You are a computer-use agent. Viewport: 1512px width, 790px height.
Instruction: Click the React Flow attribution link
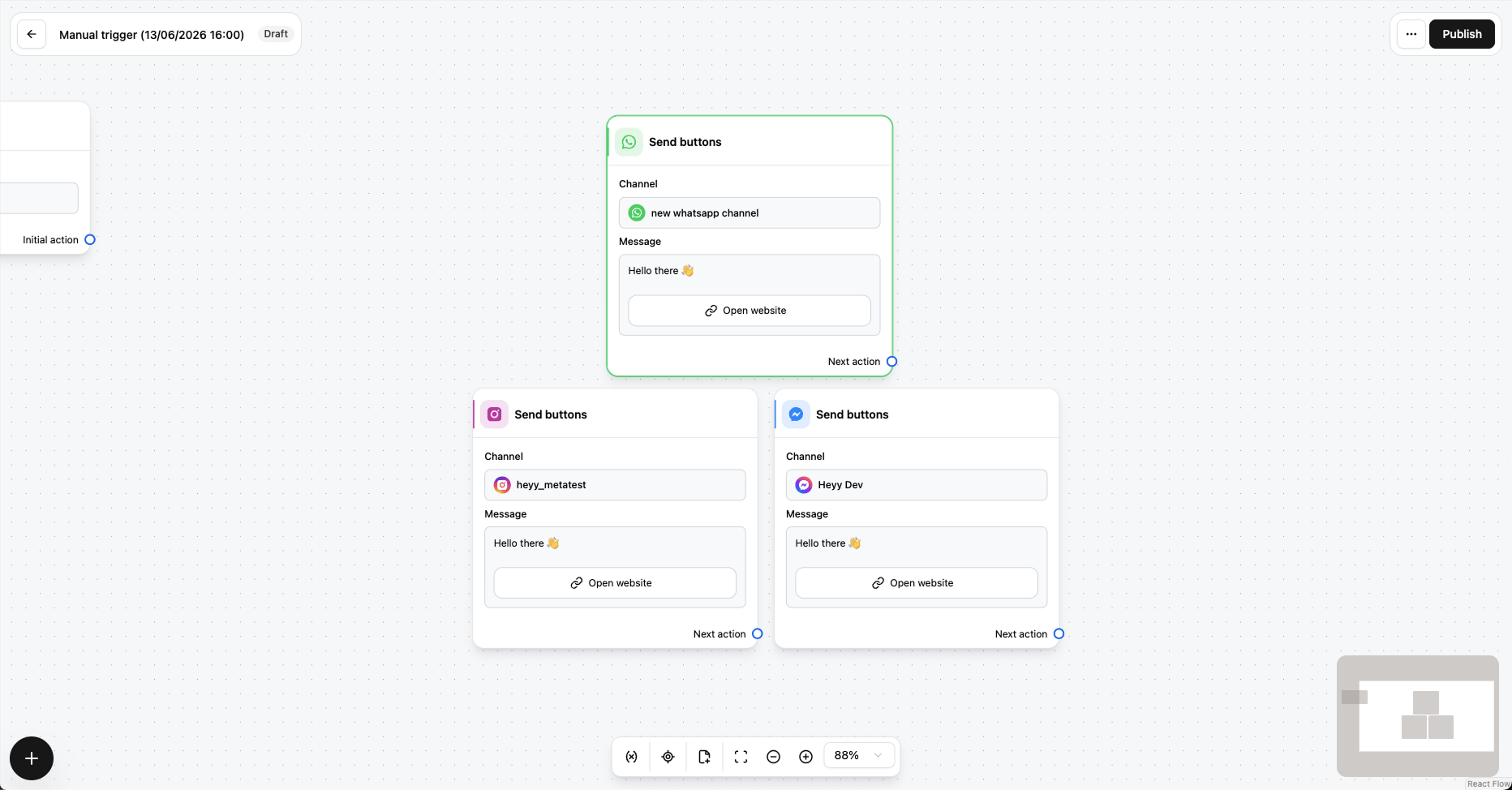1488,784
